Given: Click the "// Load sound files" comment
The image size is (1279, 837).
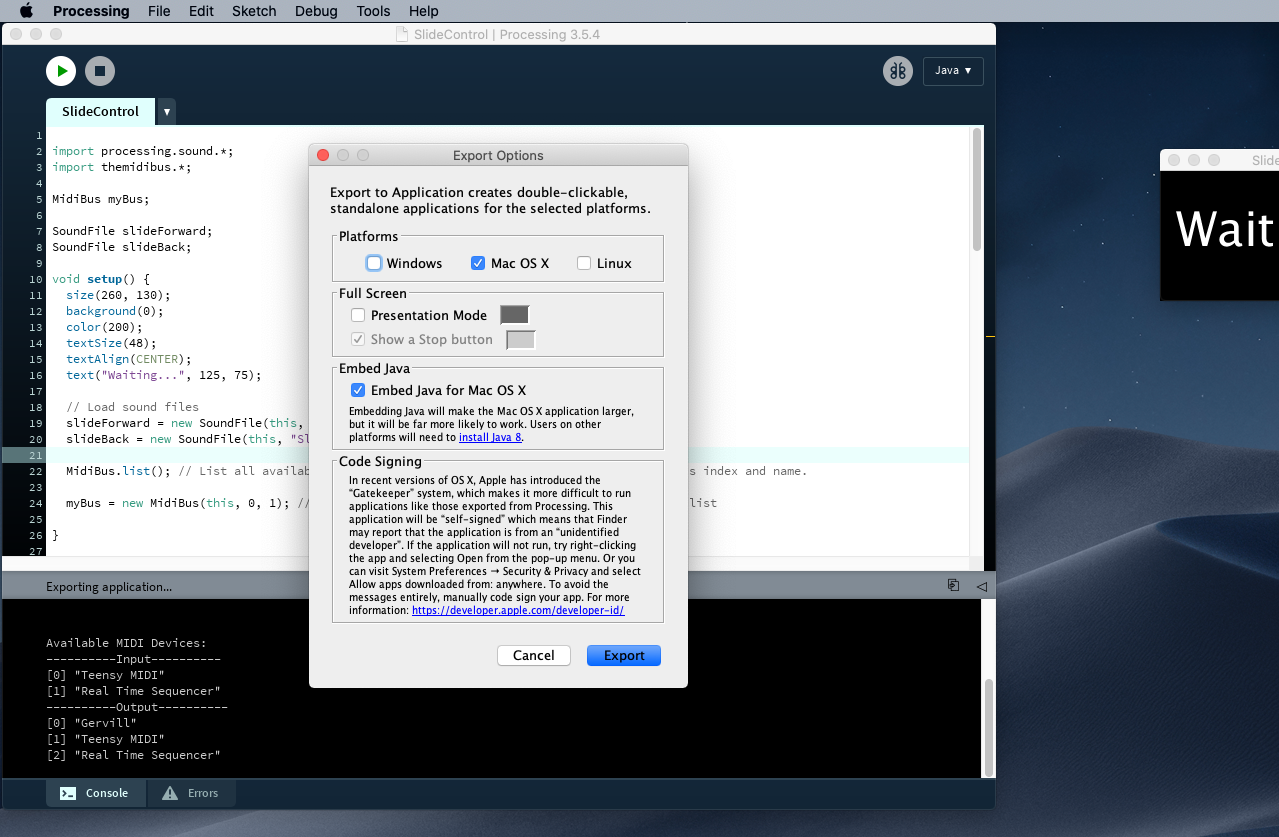Looking at the screenshot, I should [132, 407].
